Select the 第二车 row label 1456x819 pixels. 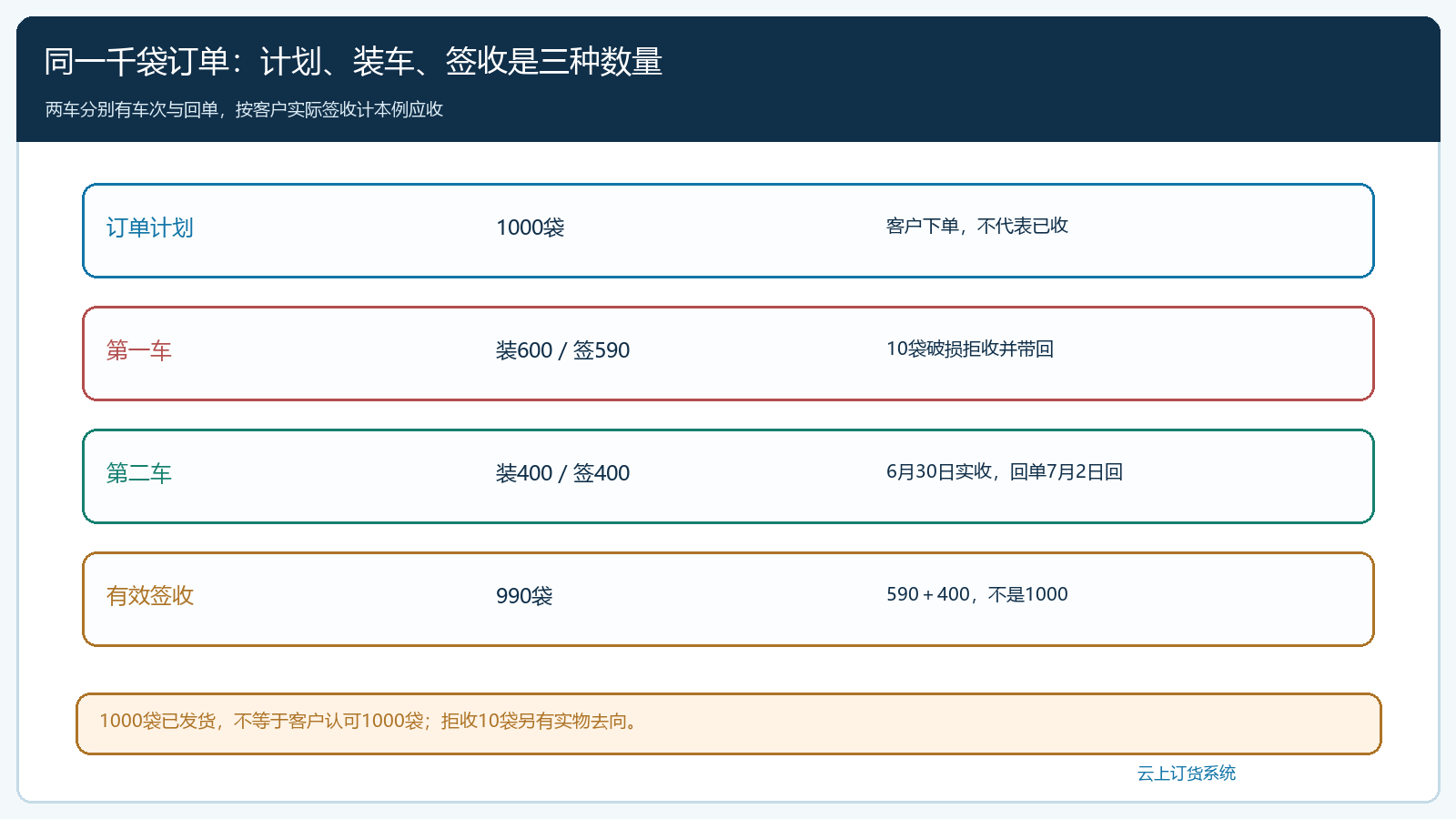click(138, 473)
